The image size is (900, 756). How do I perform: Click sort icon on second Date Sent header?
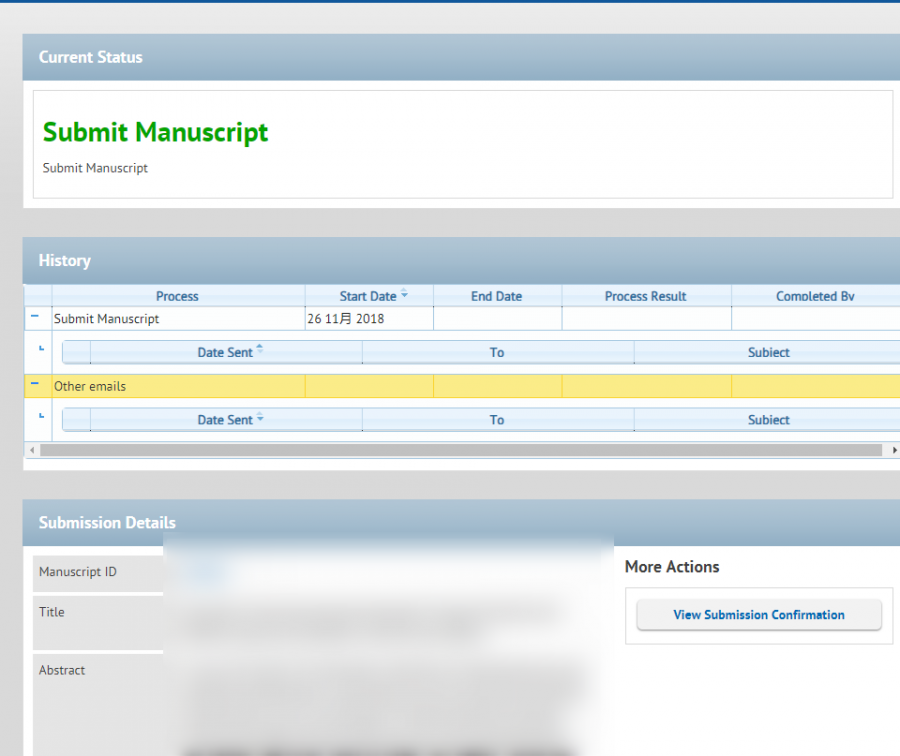[260, 418]
